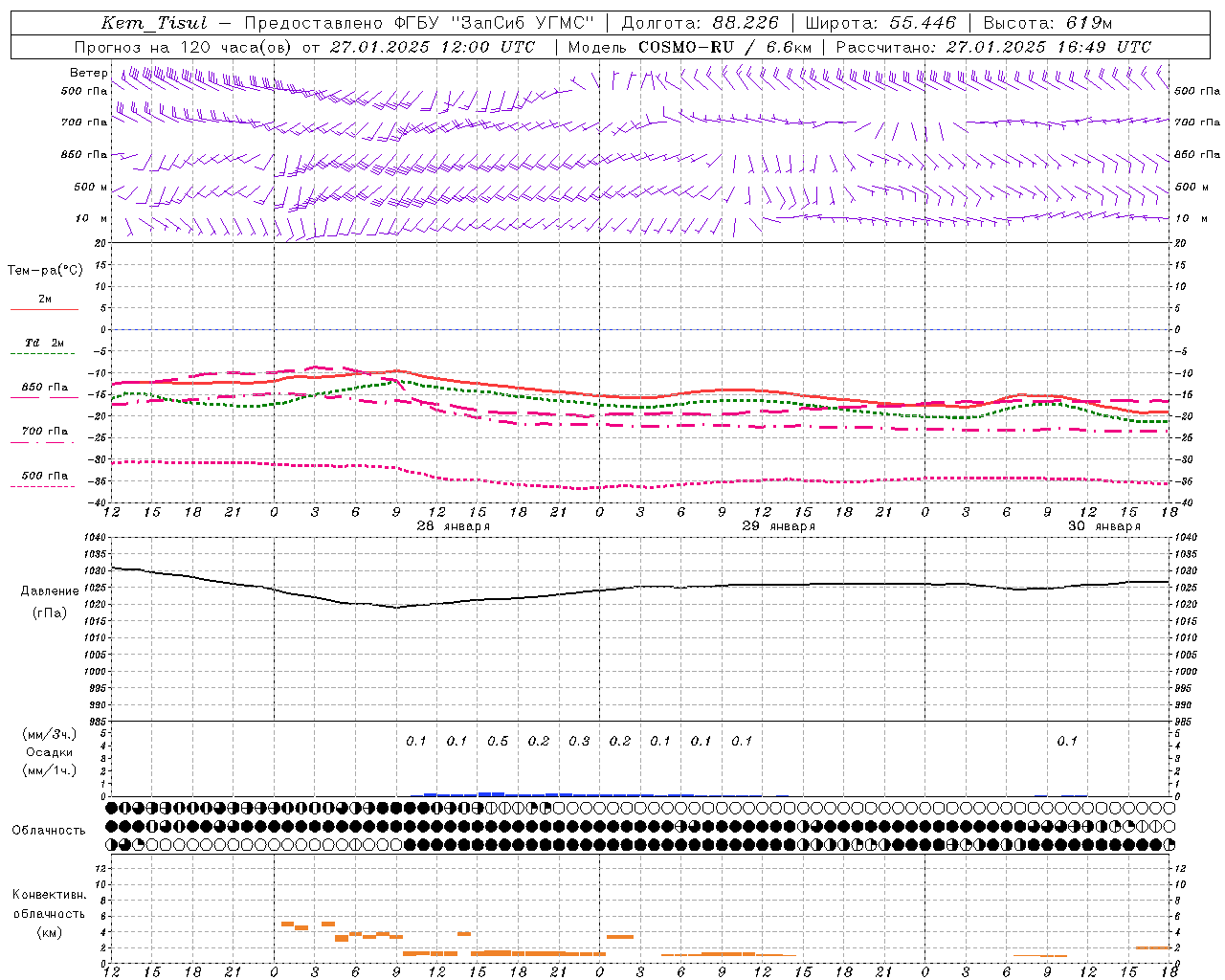Click the 1040 value on left pressure axis
The width and height of the screenshot is (1225, 980).
tap(93, 538)
